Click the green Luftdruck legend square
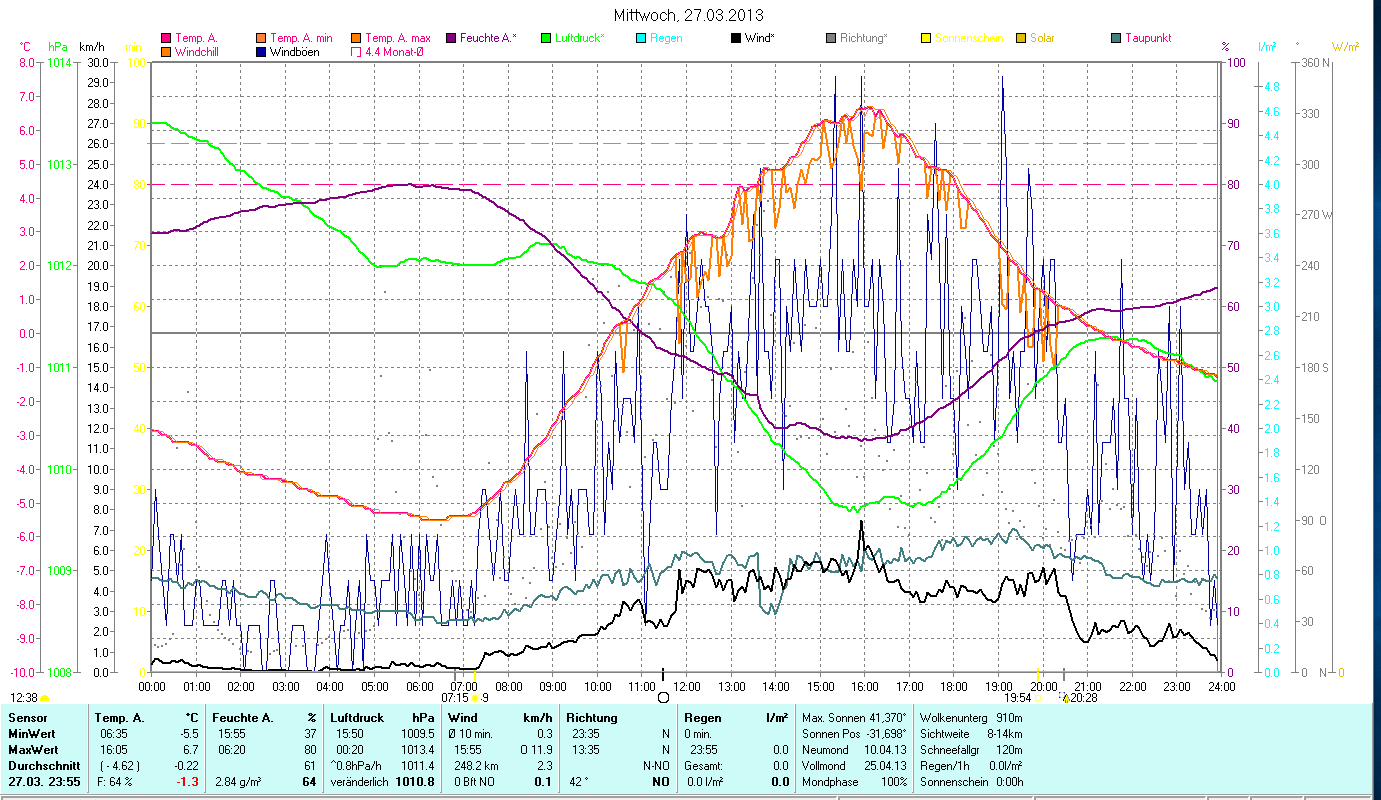This screenshot has height=800, width=1381. (546, 39)
